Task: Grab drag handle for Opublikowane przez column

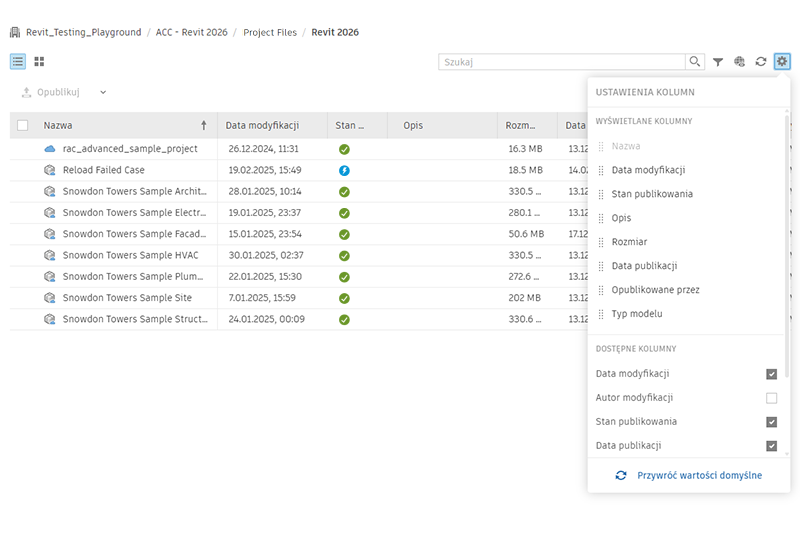Action: coord(601,290)
